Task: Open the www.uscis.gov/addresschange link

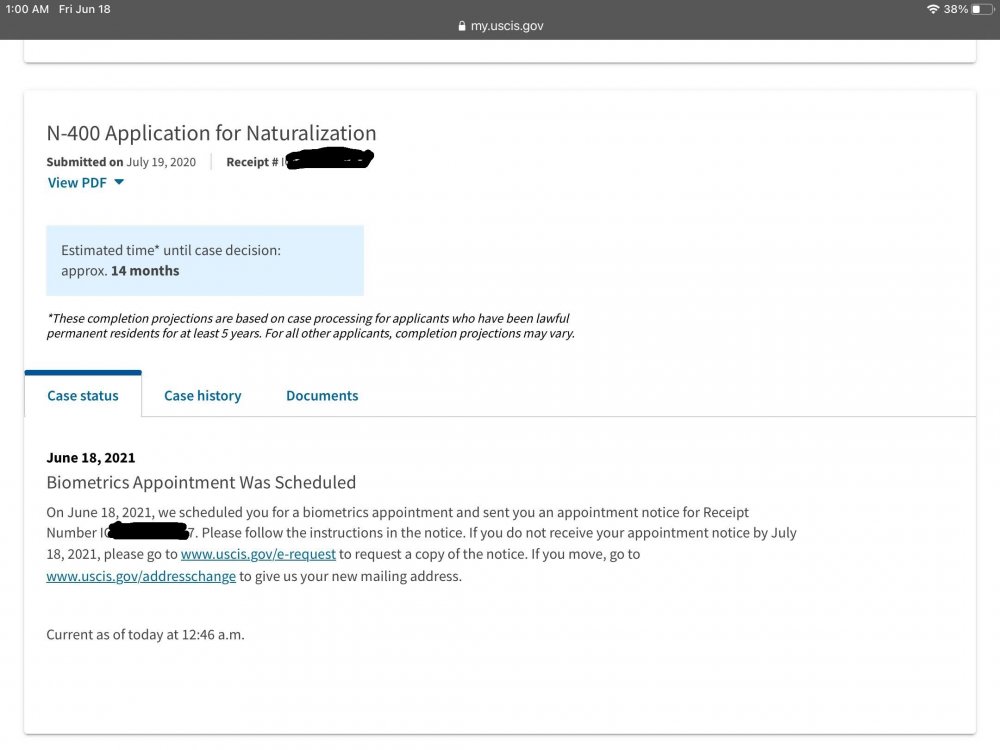Action: click(x=141, y=577)
